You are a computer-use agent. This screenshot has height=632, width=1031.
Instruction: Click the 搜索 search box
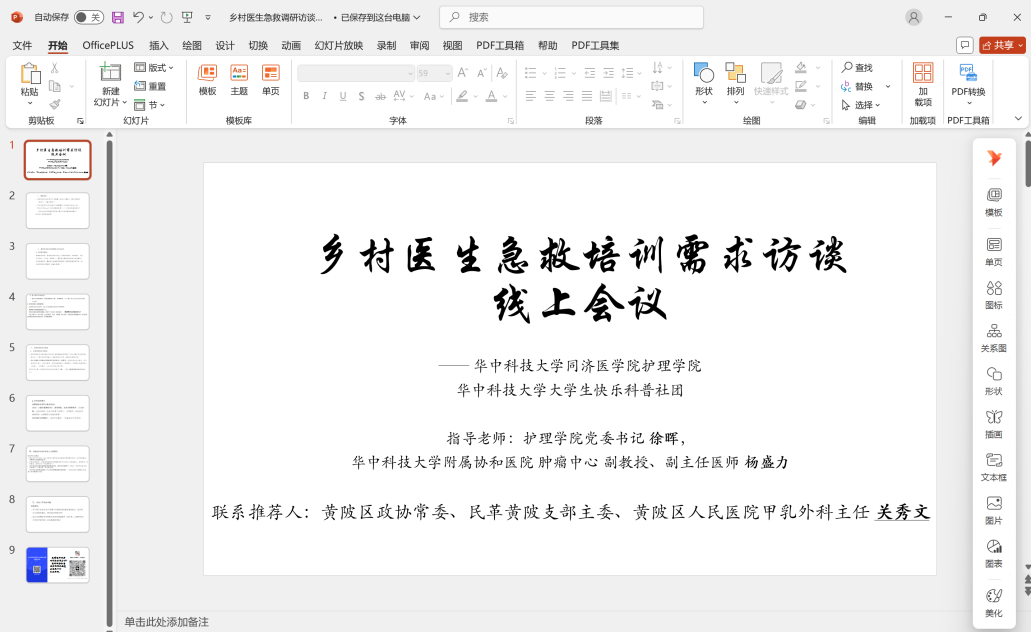571,17
